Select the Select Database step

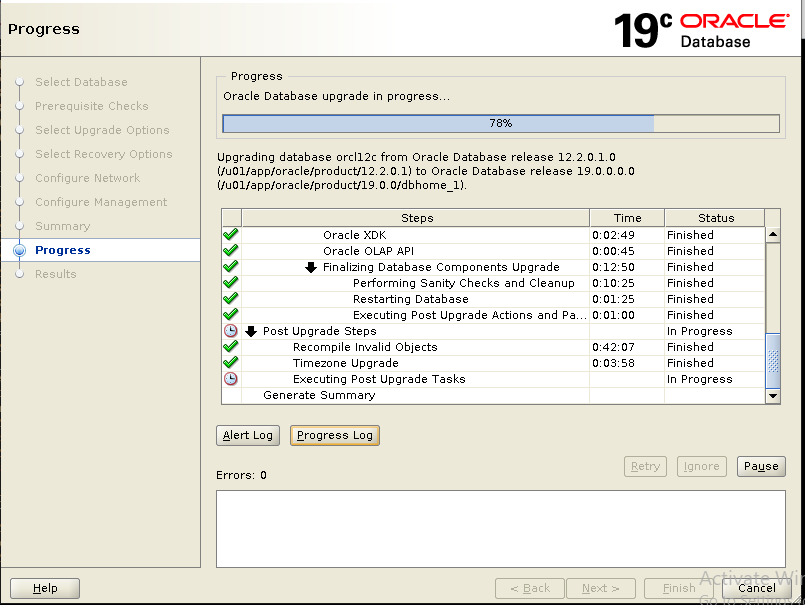click(x=81, y=82)
